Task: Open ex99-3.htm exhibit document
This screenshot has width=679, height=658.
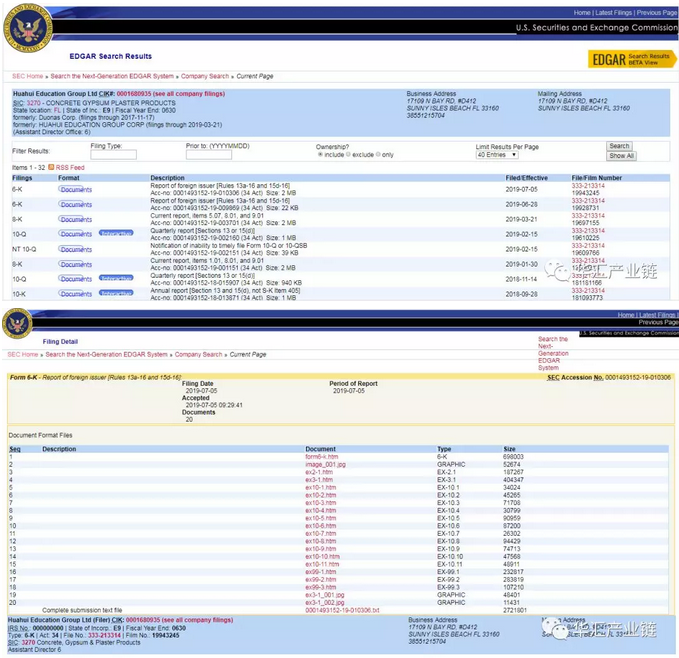Action: (x=320, y=587)
